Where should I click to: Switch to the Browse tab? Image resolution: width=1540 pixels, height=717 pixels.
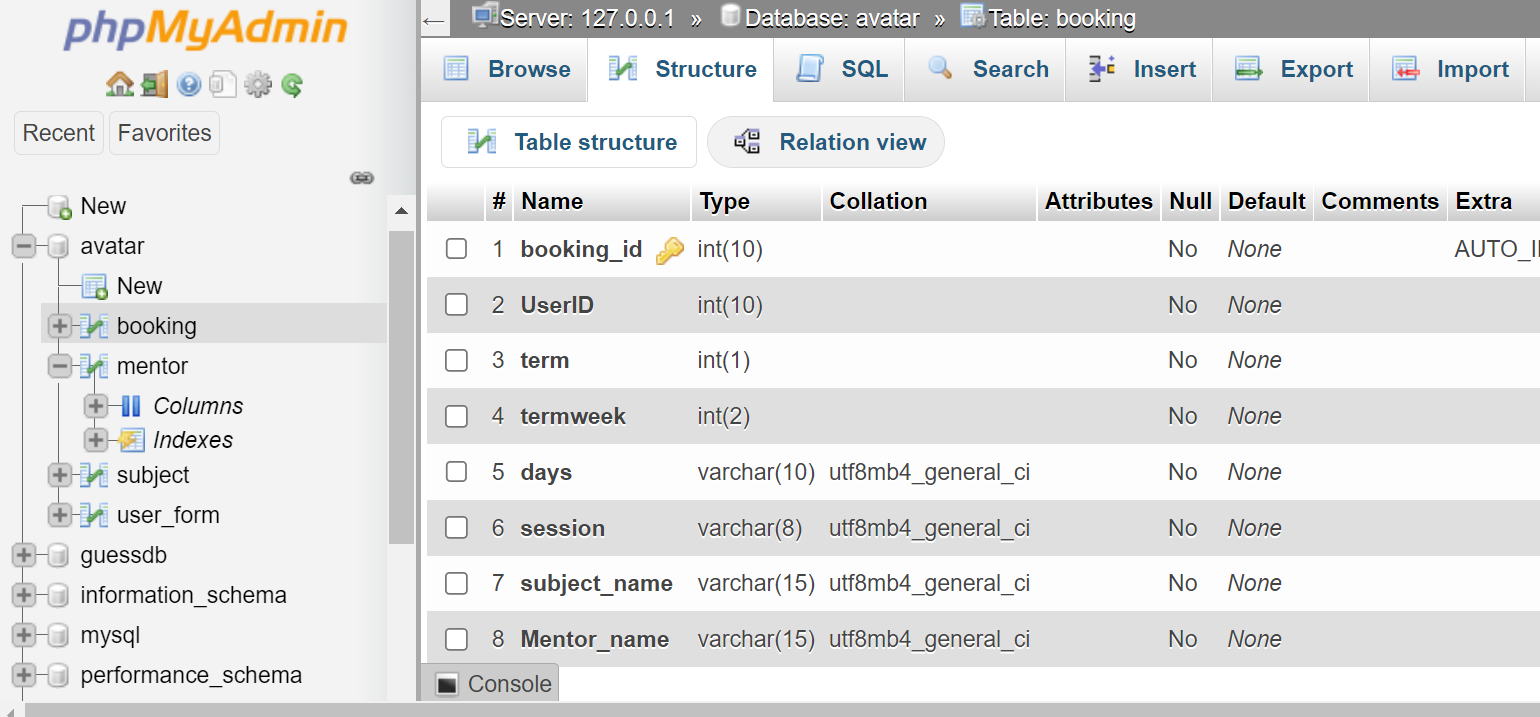[x=506, y=69]
